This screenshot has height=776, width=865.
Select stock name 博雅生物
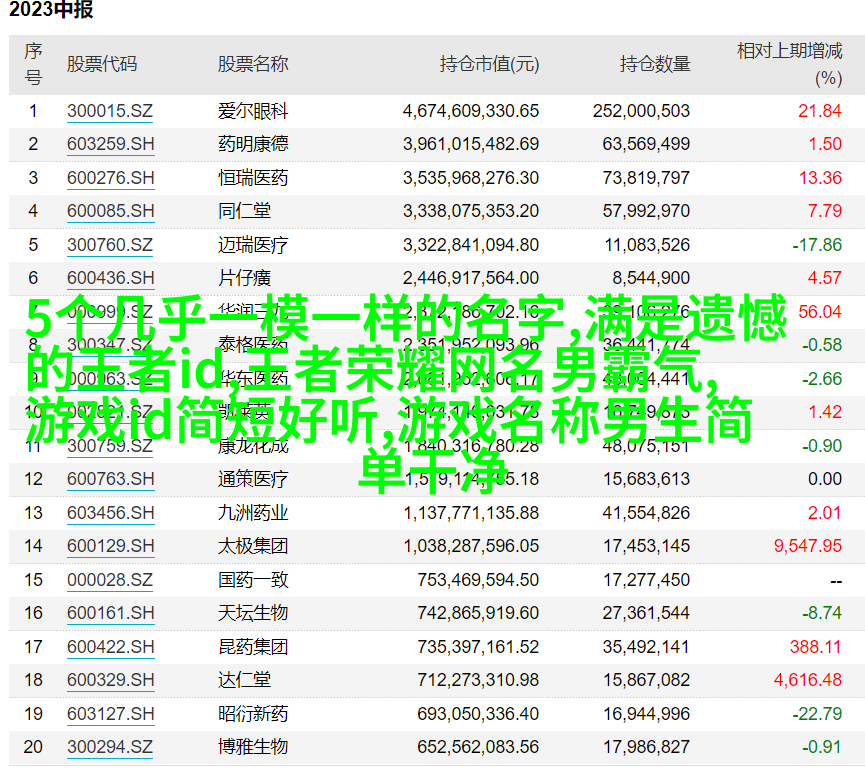(253, 747)
